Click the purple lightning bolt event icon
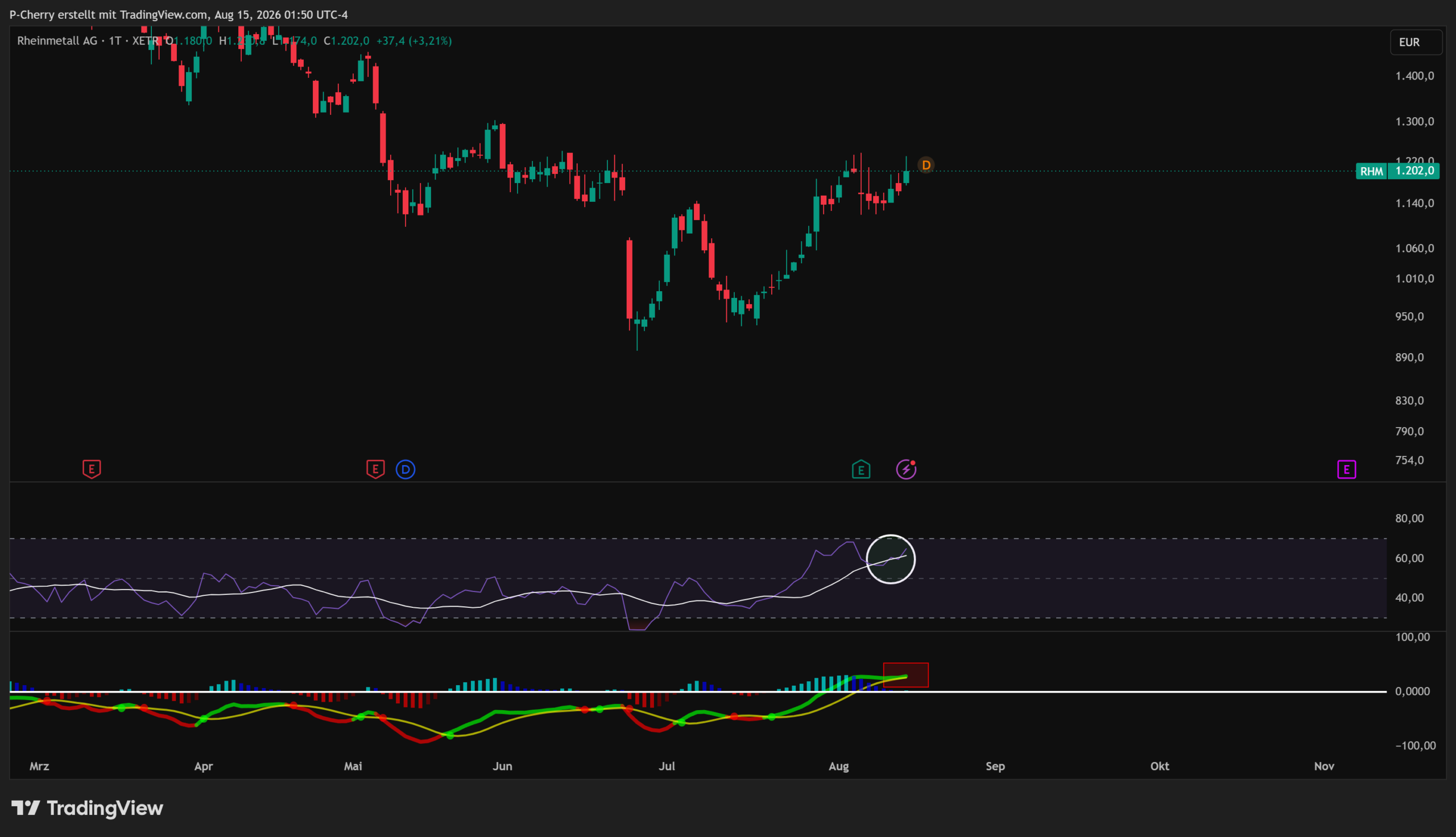The image size is (1456, 837). [906, 469]
